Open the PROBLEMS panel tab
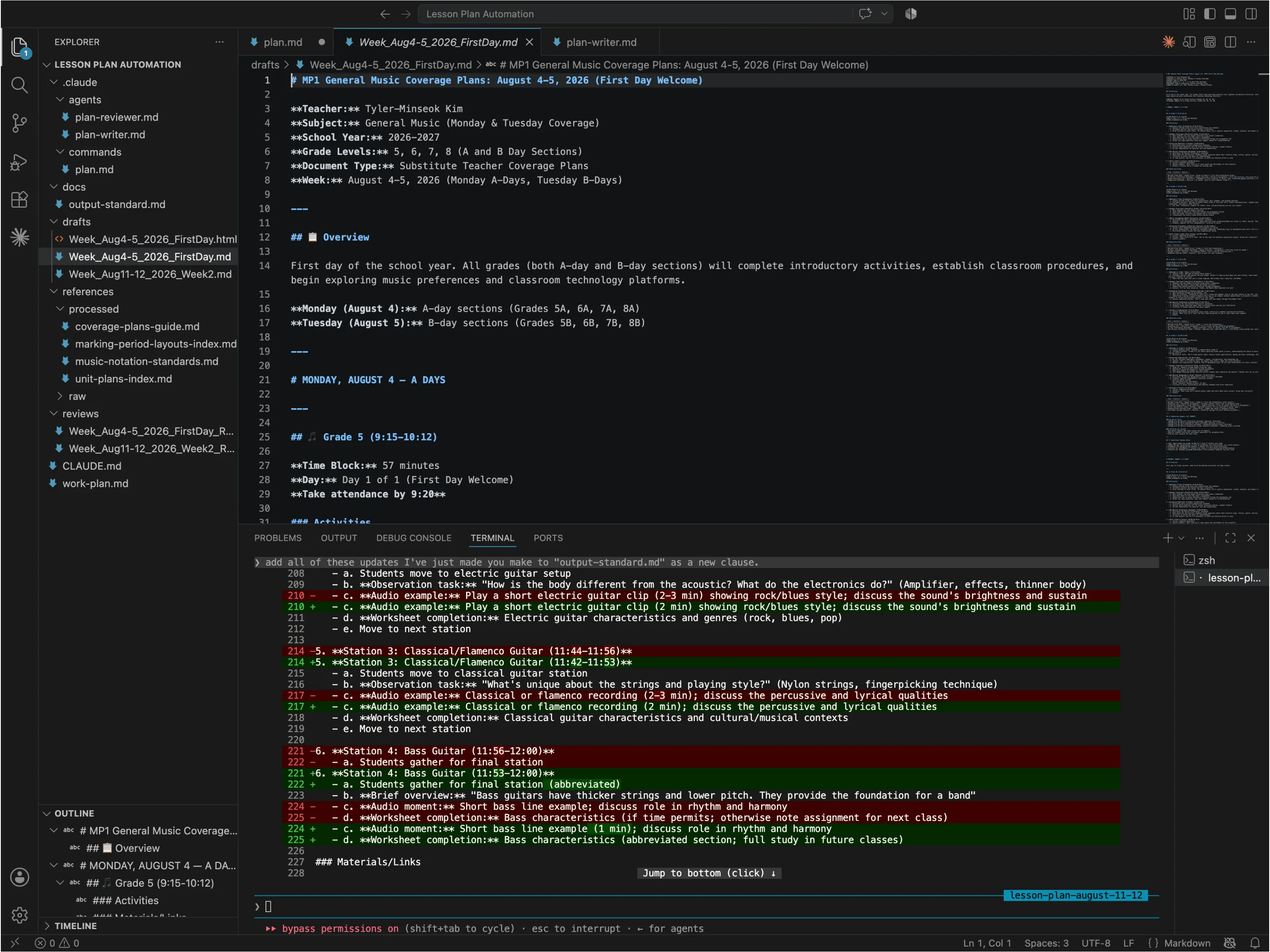This screenshot has width=1270, height=952. [x=278, y=538]
